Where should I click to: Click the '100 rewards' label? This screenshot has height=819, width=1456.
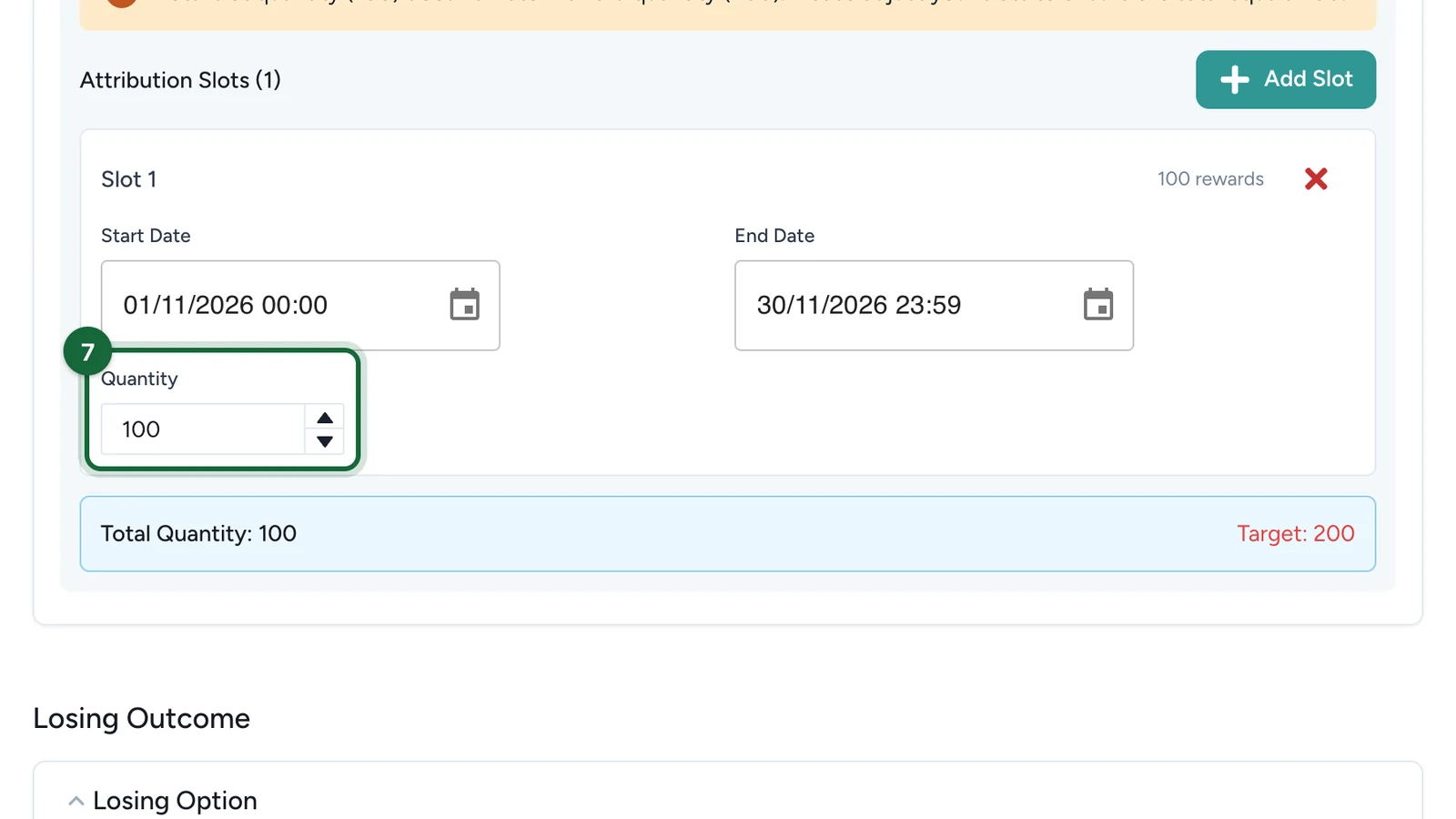1210,178
